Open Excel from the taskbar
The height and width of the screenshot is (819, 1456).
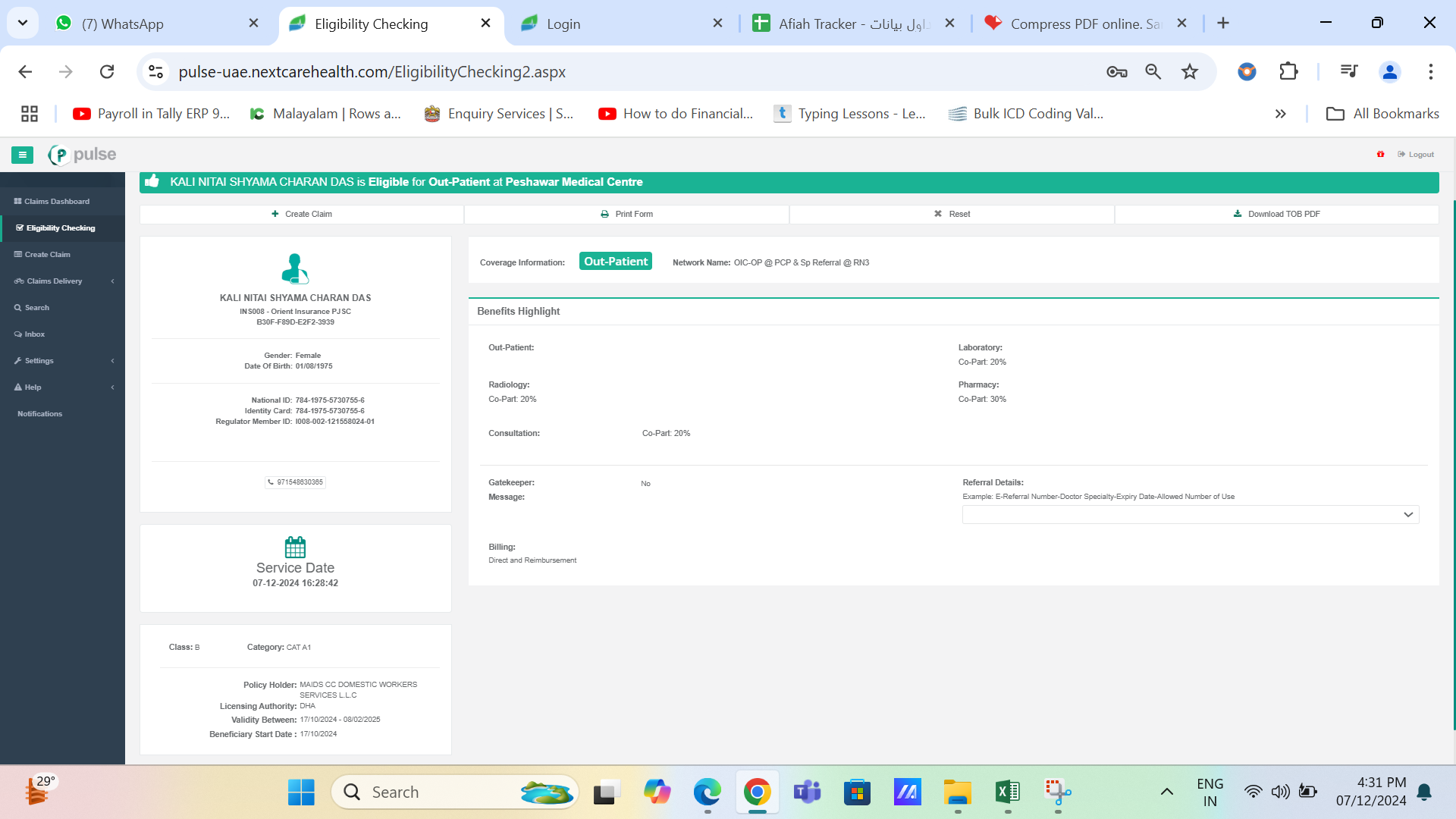[1008, 792]
